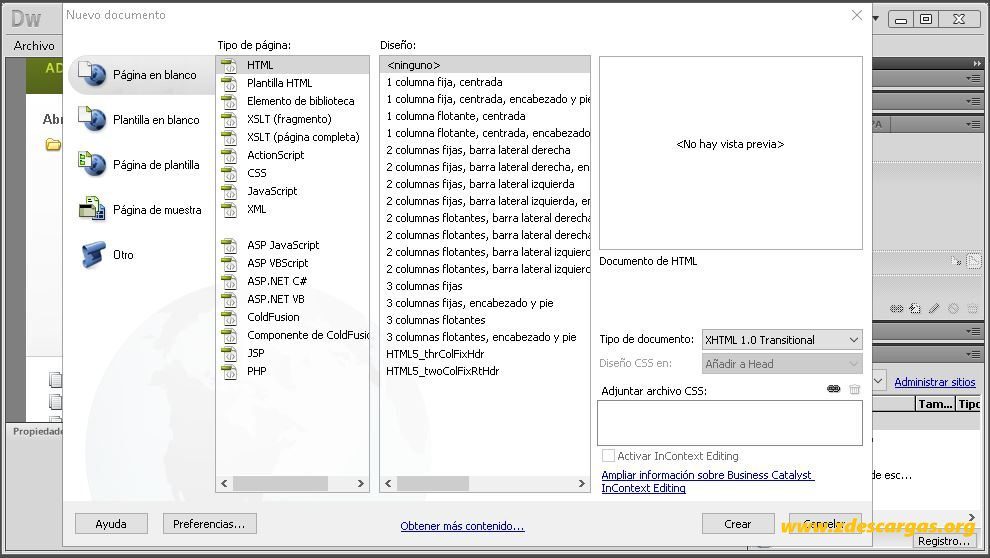The width and height of the screenshot is (990, 558).
Task: Choose the Plantilla en blanco category icon
Action: click(x=92, y=119)
